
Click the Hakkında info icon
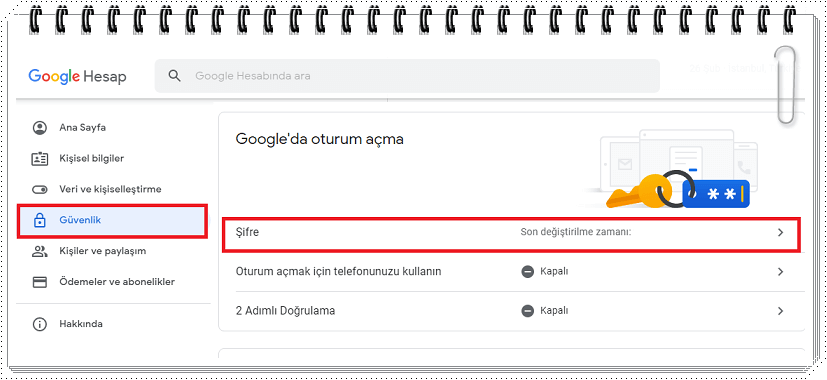pyautogui.click(x=40, y=324)
